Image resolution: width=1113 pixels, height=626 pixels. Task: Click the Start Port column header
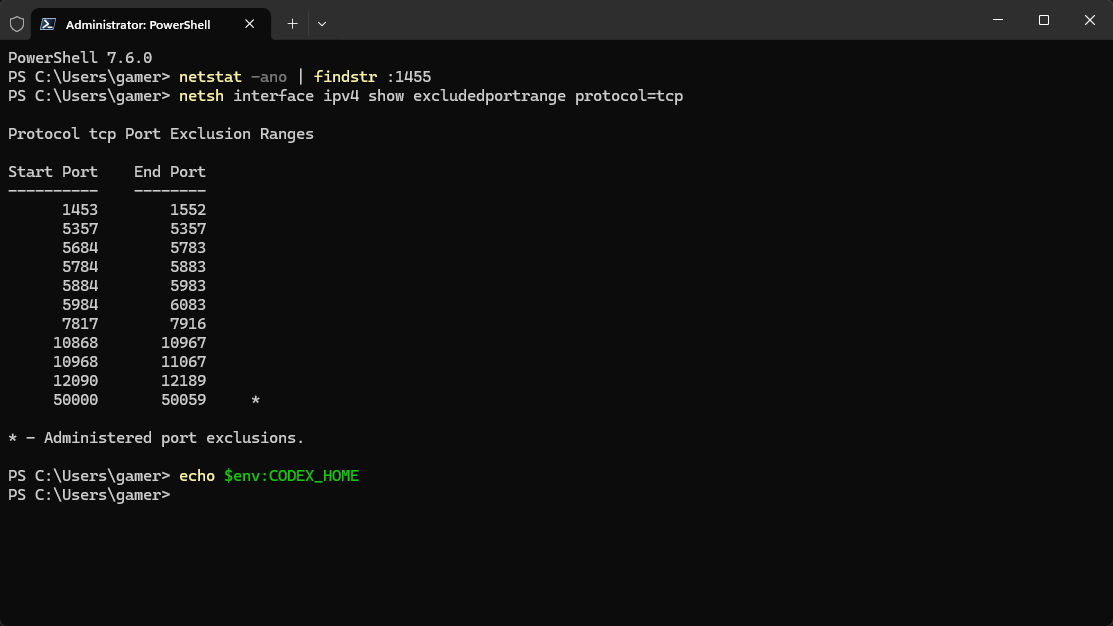tap(53, 172)
